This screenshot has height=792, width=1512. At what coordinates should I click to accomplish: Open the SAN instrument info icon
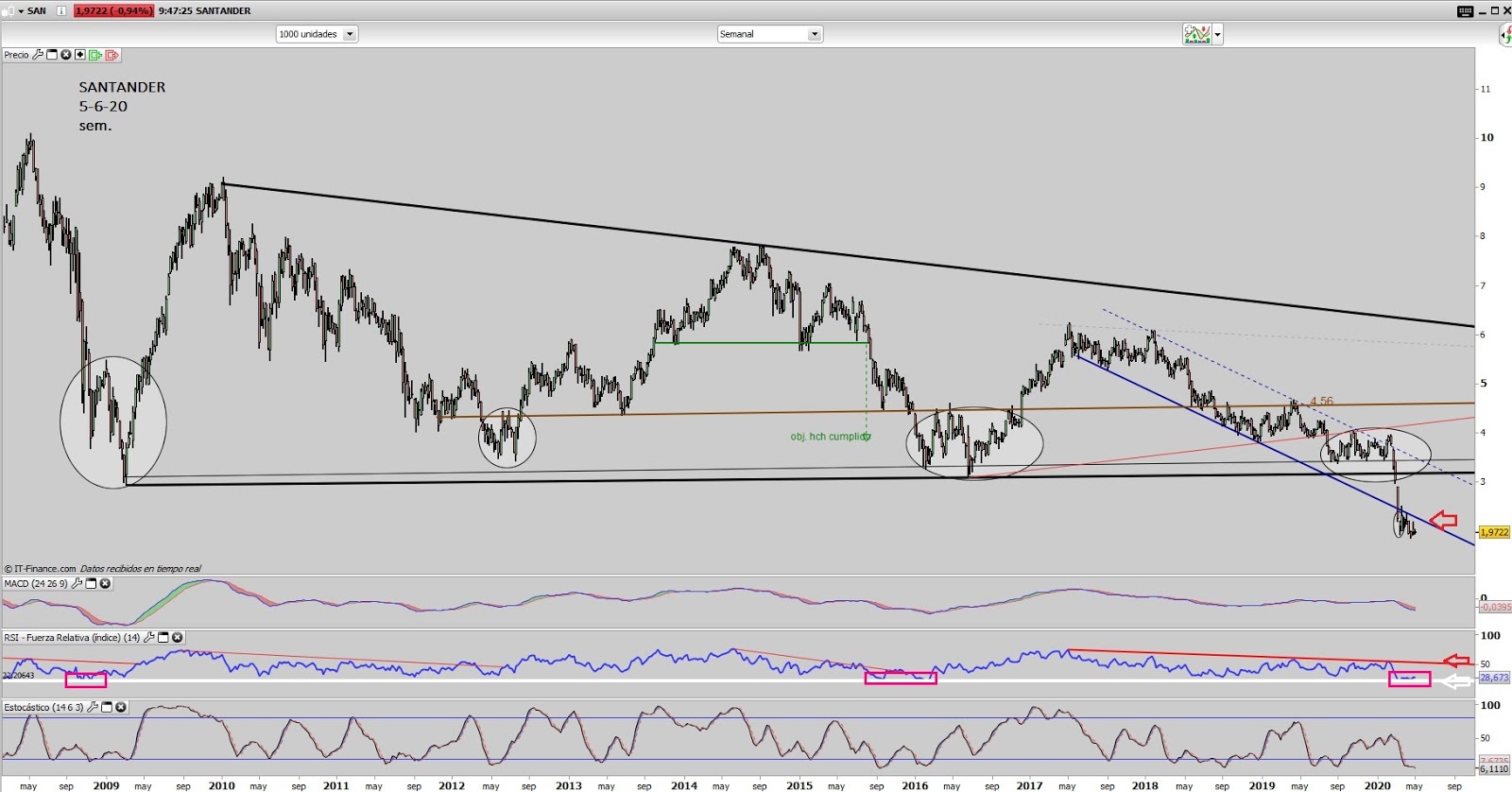pos(60,10)
